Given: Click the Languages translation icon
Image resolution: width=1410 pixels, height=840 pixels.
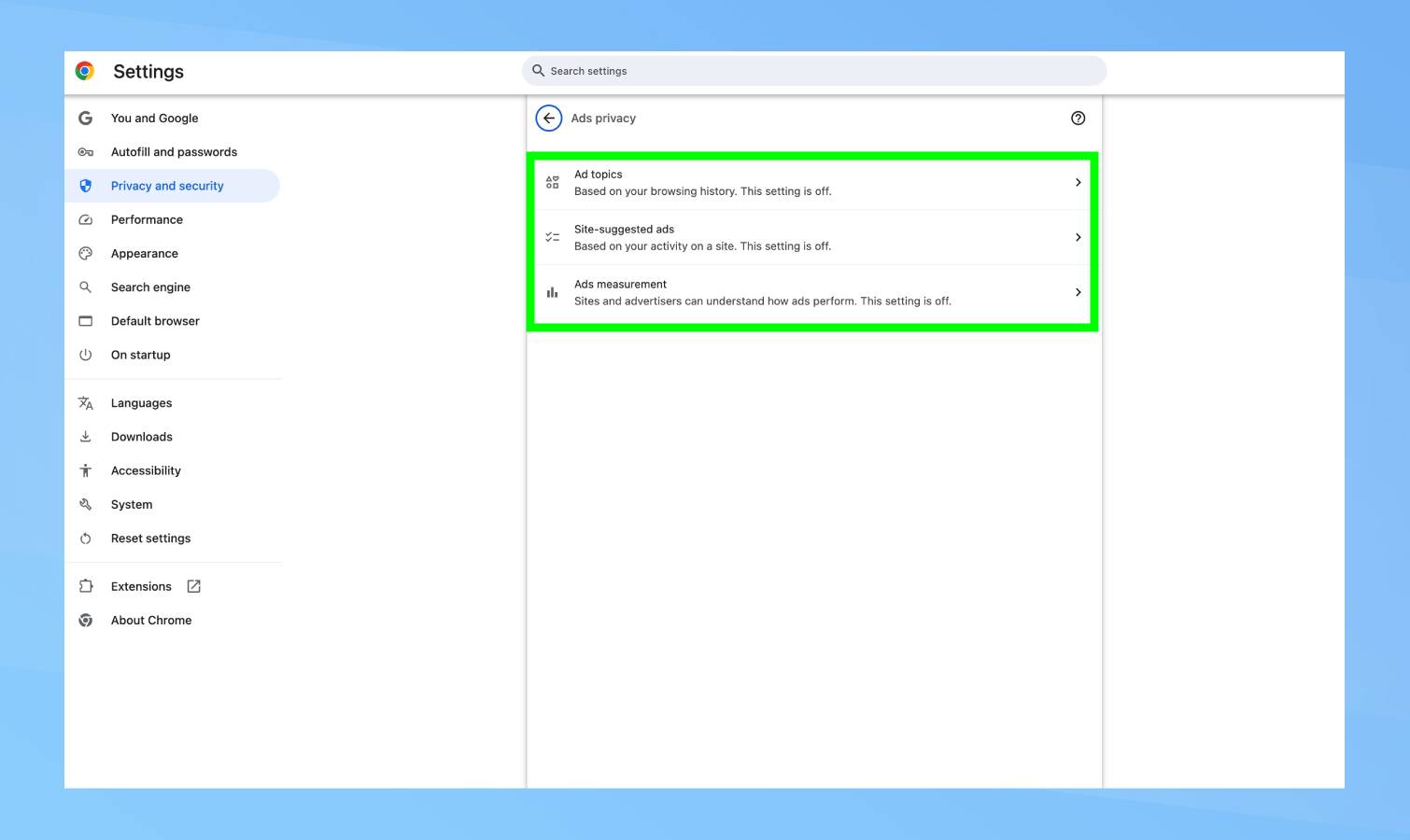Looking at the screenshot, I should pos(85,402).
